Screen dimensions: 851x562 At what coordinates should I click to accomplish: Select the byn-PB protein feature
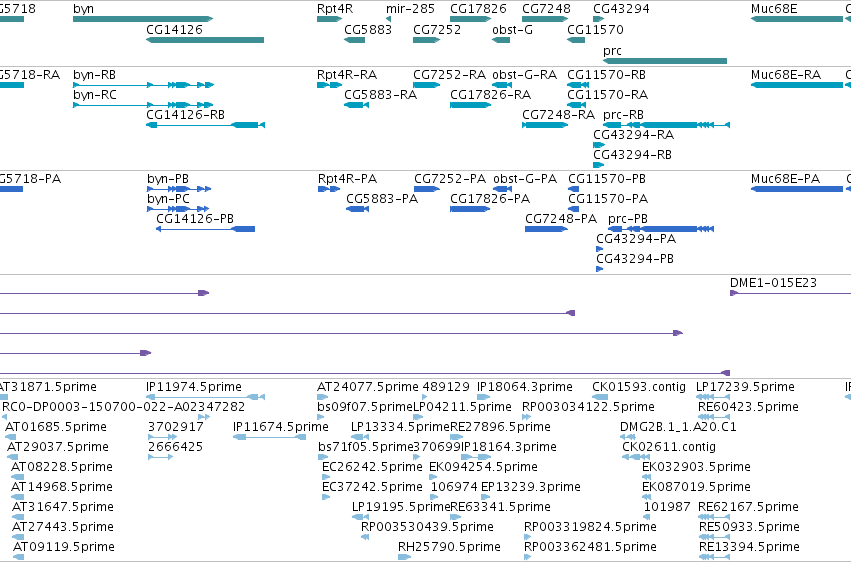click(179, 189)
